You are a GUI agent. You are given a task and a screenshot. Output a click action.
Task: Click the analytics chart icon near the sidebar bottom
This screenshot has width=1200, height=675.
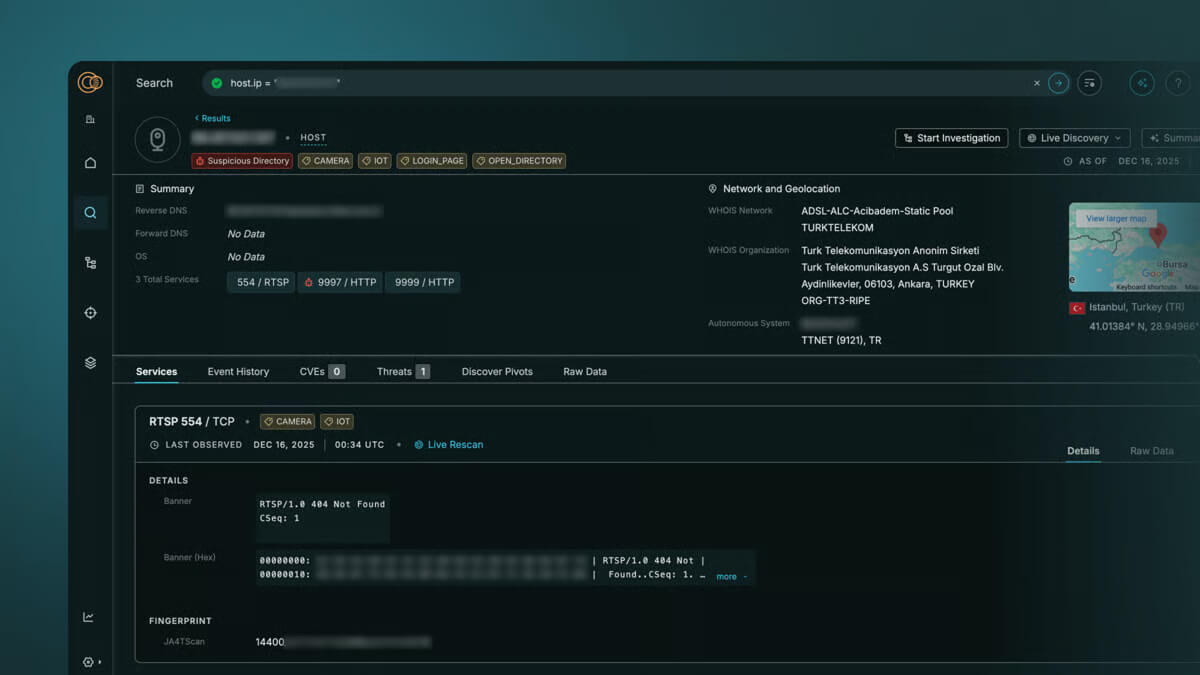point(90,617)
